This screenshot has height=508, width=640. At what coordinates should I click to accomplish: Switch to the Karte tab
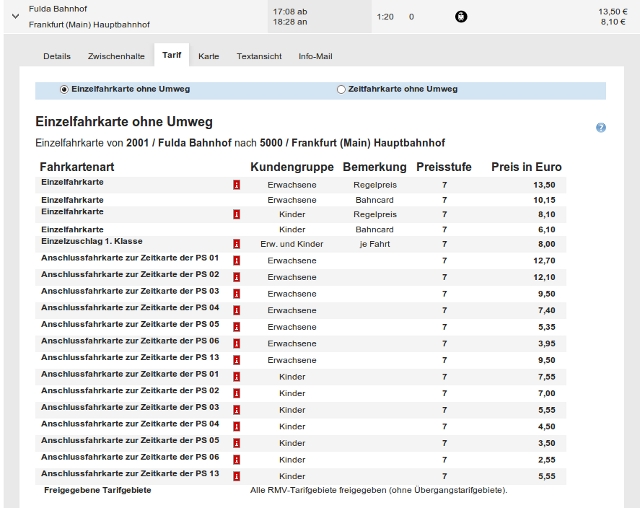pos(208,56)
